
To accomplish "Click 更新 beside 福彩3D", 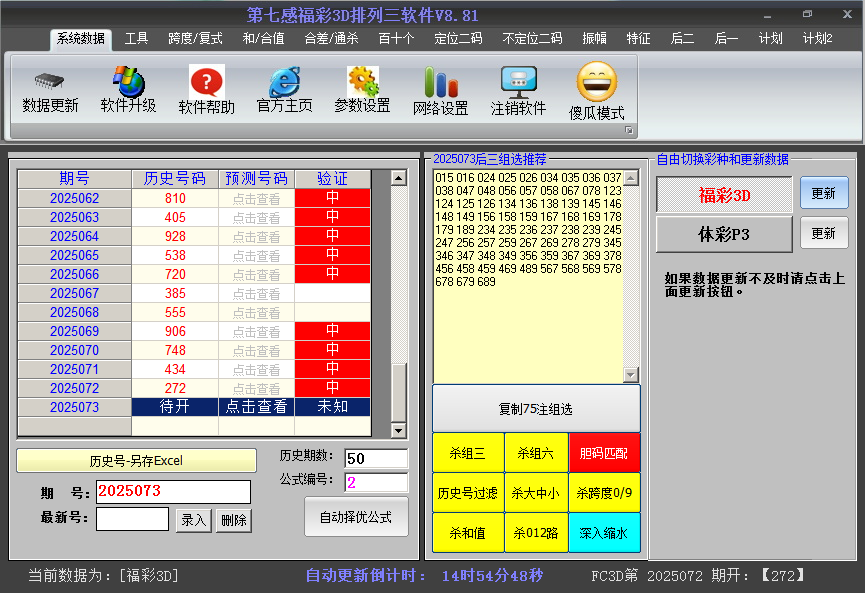I will [x=824, y=193].
